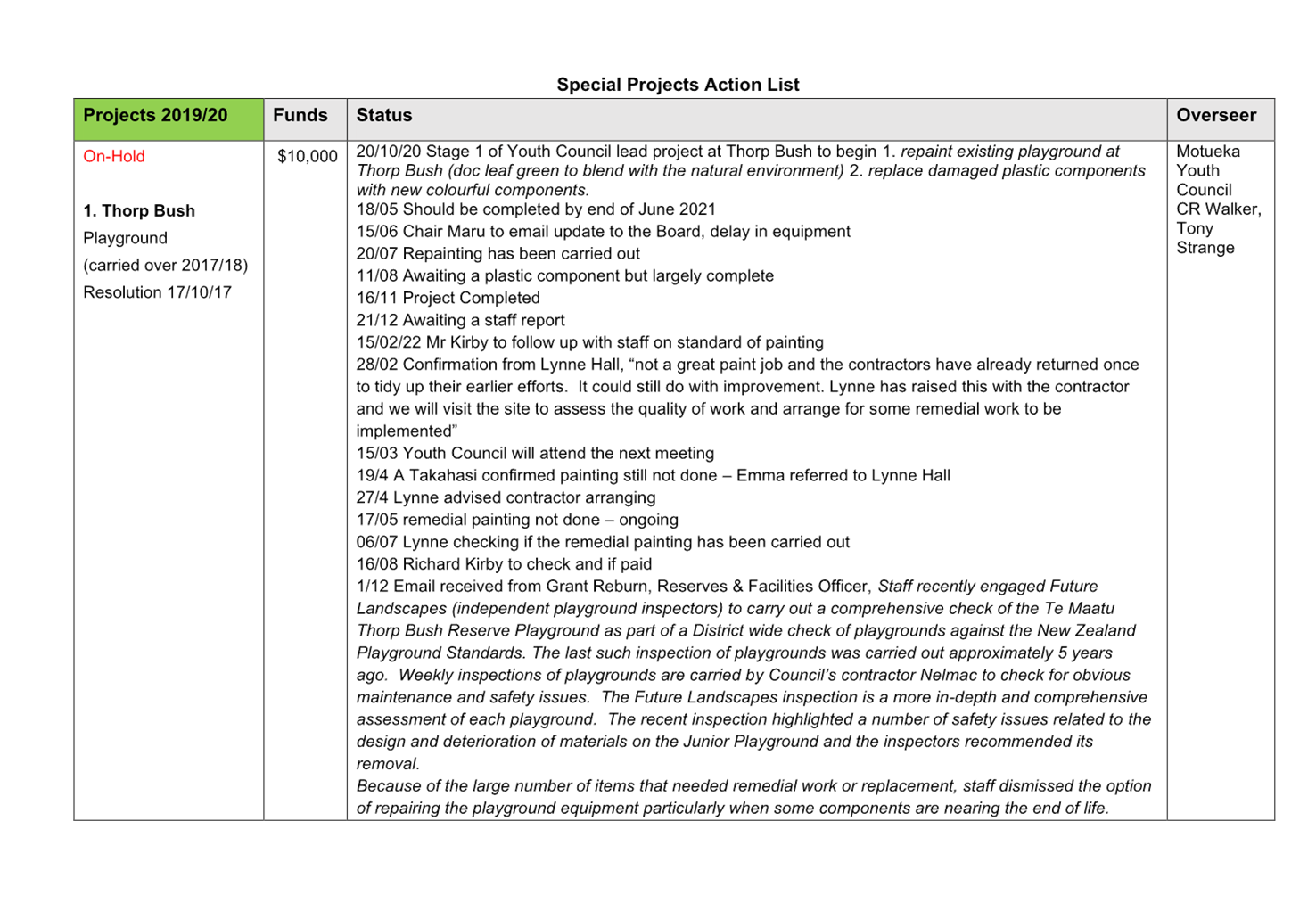The image size is (1316, 903).
Task: Click the "15/06 Chair Maru to email update" line
Action: (603, 232)
